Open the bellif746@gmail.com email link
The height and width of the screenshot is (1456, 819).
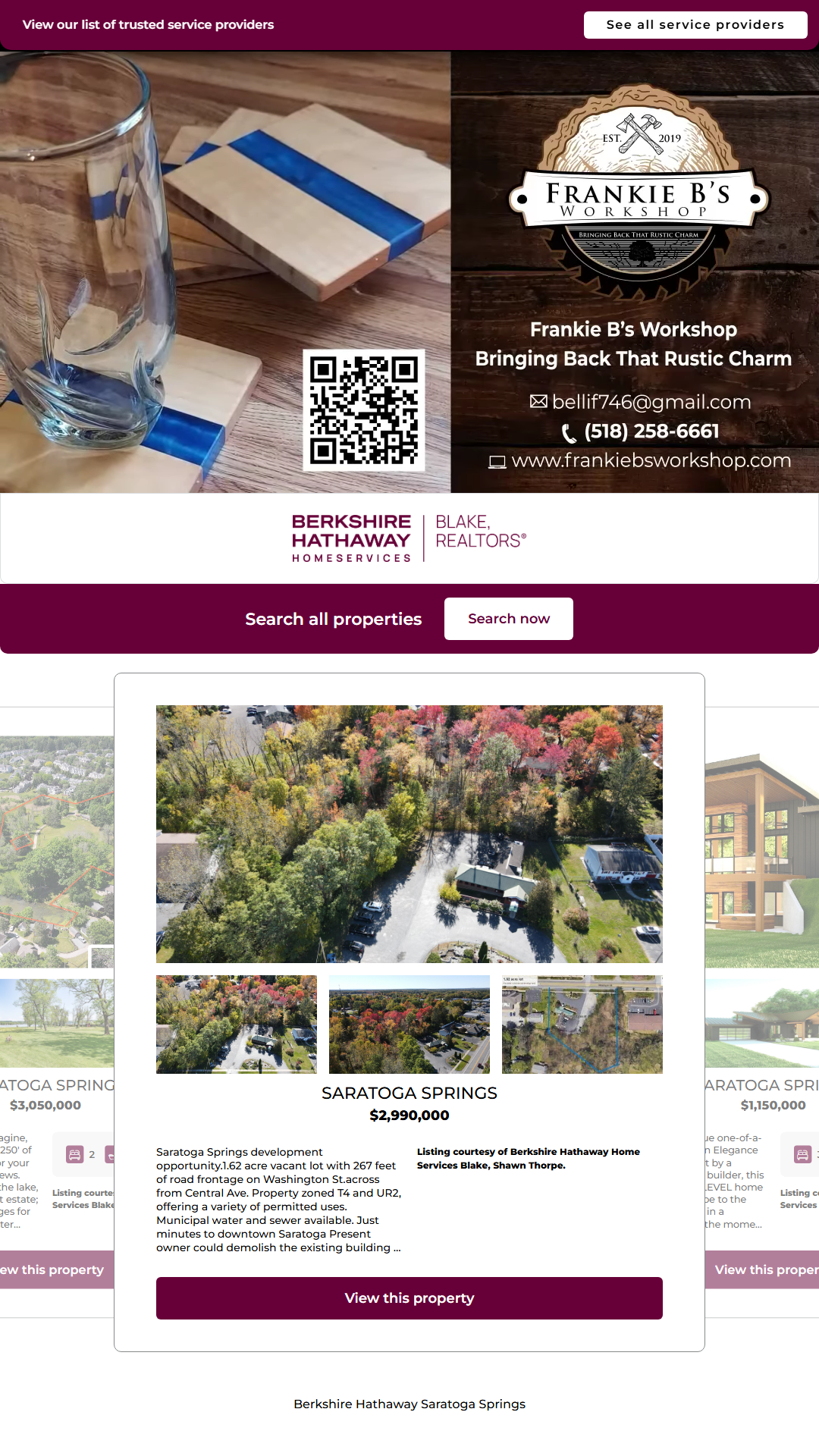tap(651, 402)
